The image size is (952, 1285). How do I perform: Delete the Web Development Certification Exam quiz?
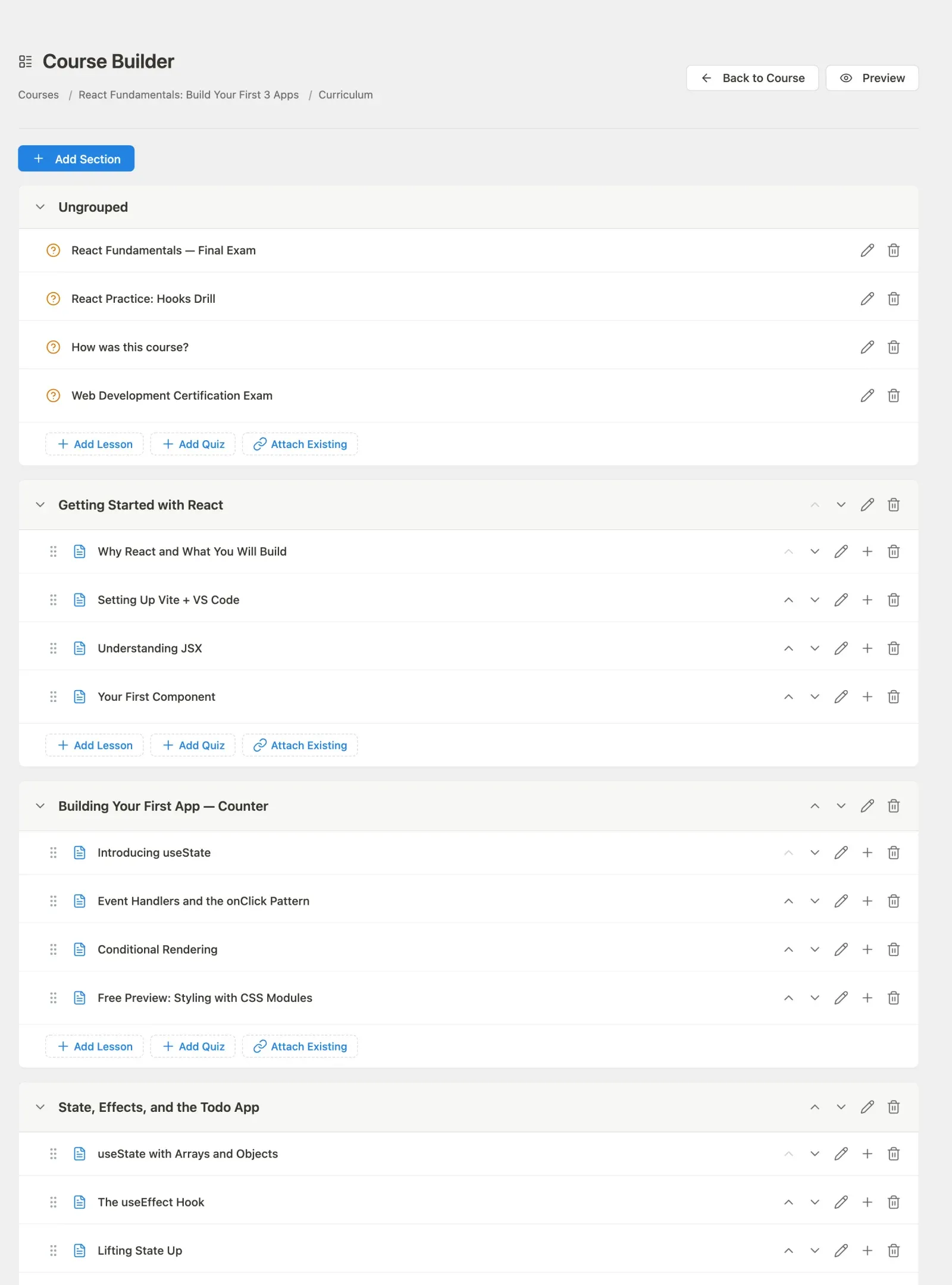point(893,396)
